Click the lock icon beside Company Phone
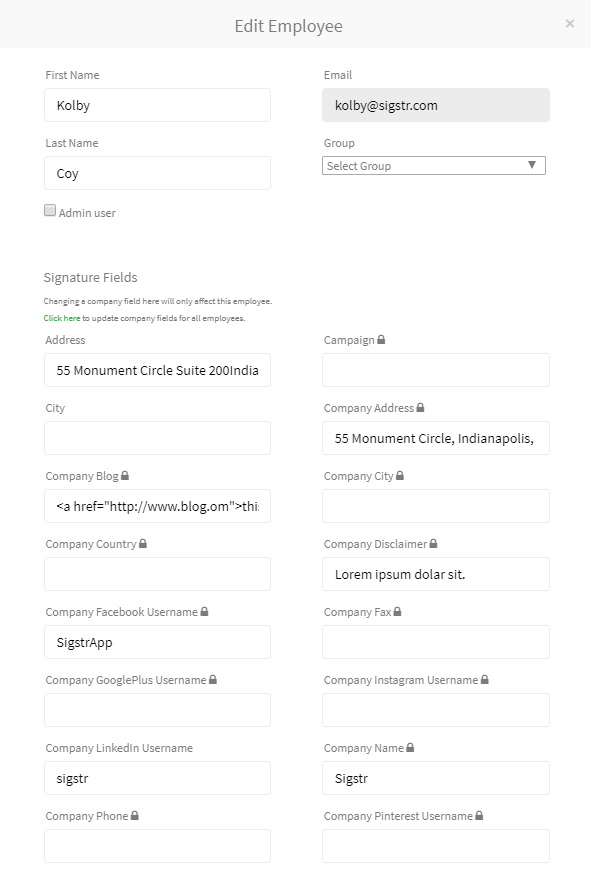591x871 pixels. pyautogui.click(x=134, y=815)
